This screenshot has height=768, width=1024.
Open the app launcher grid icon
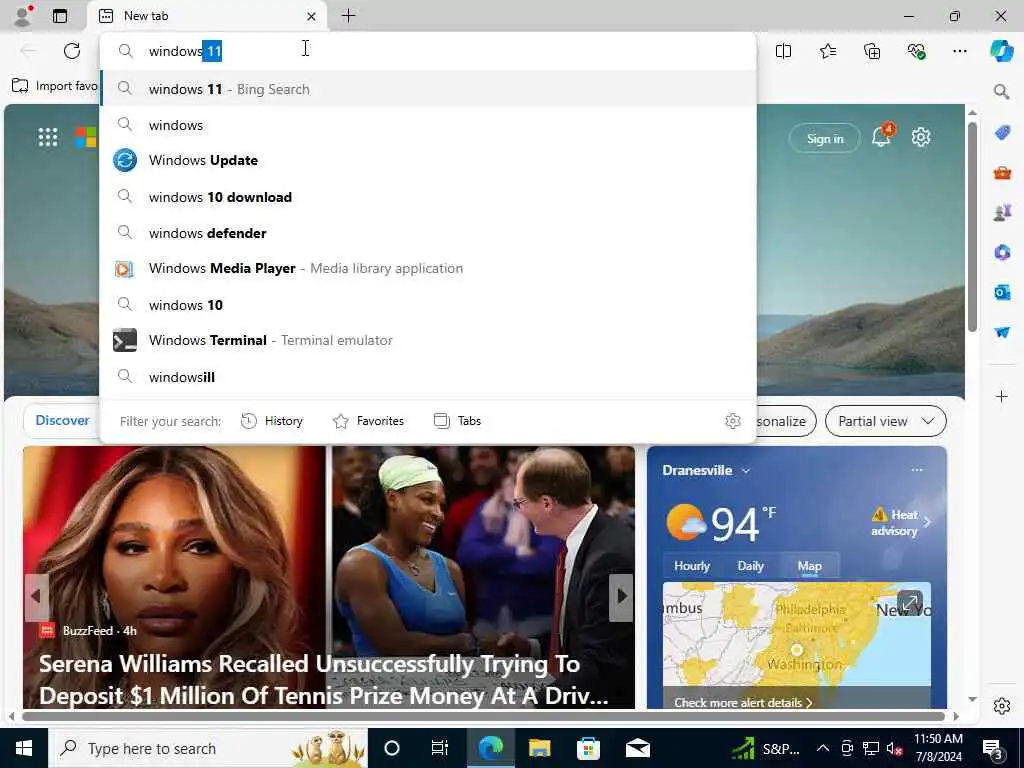48,137
